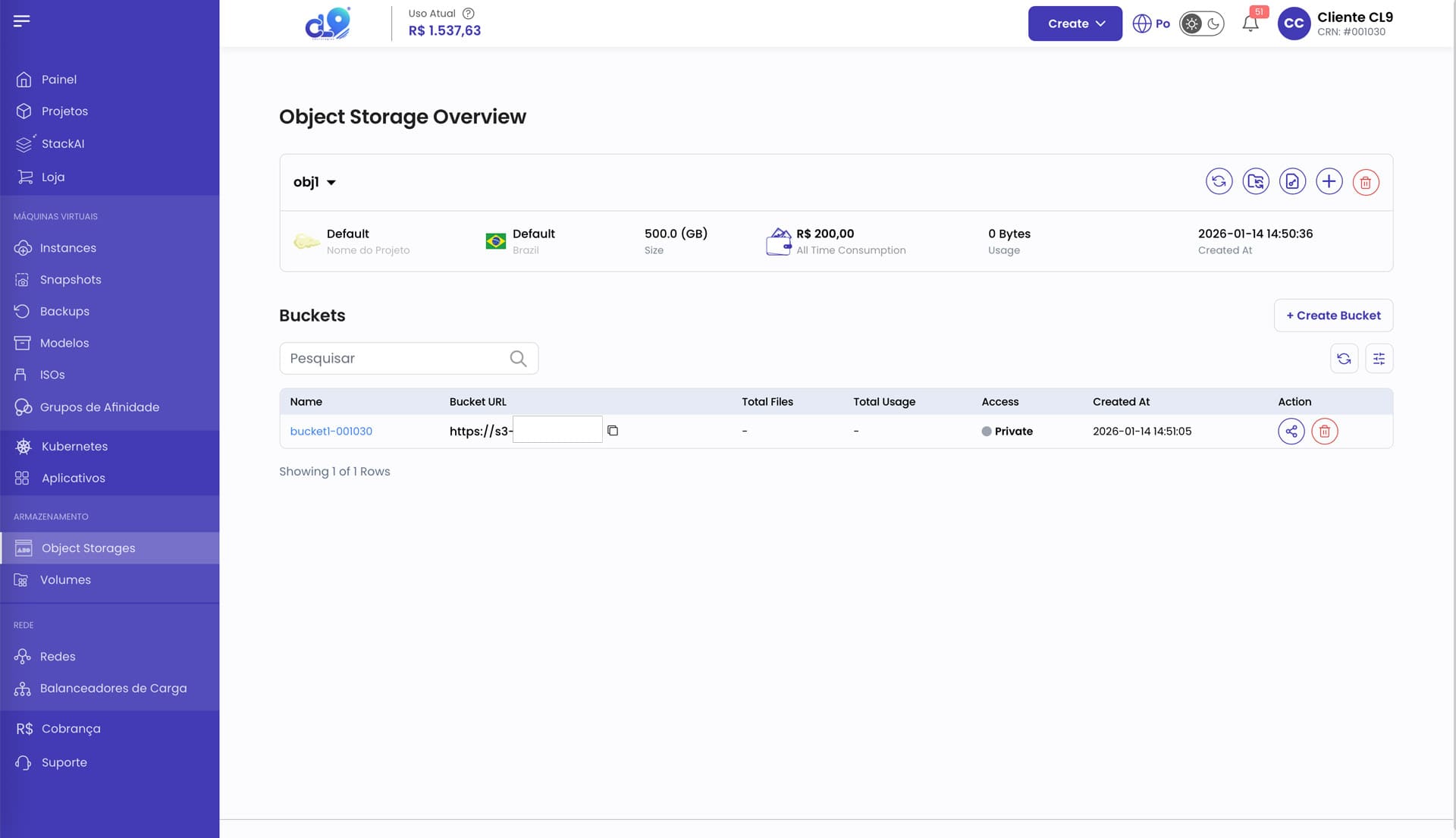Click the plus icon beside obj1
The image size is (1456, 838).
1329,182
